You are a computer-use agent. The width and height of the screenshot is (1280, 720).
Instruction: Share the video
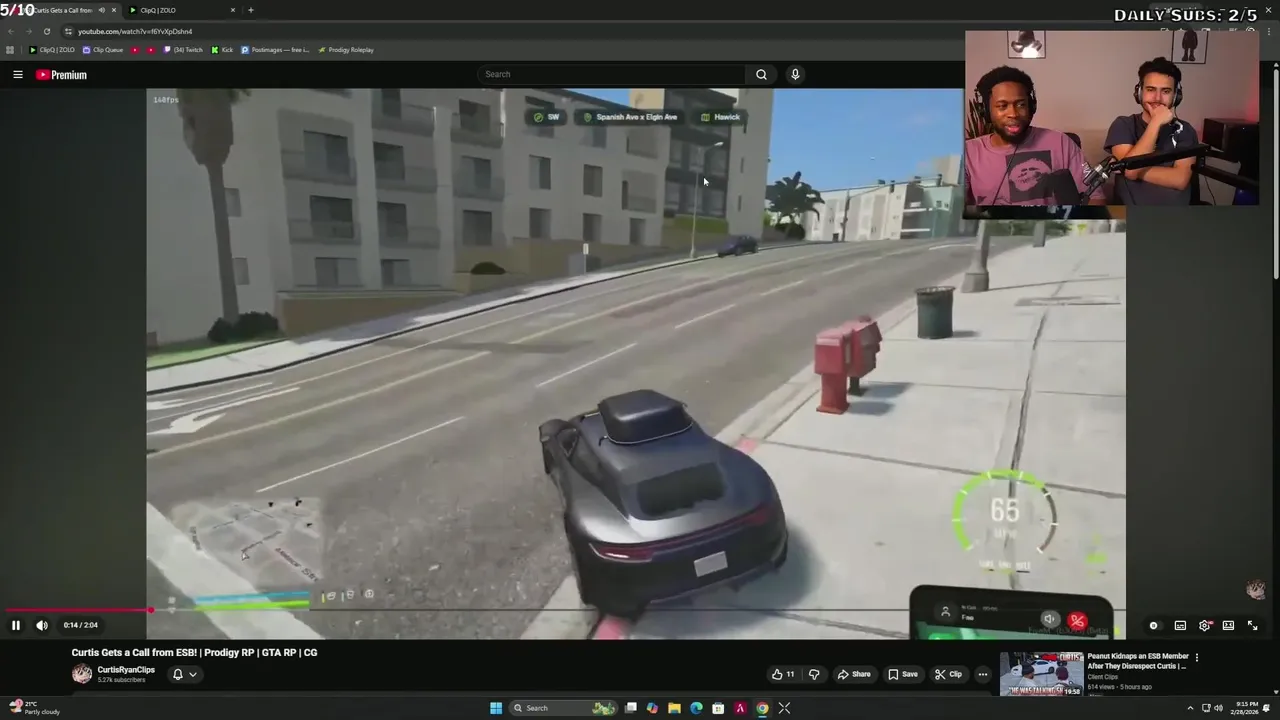coord(854,674)
